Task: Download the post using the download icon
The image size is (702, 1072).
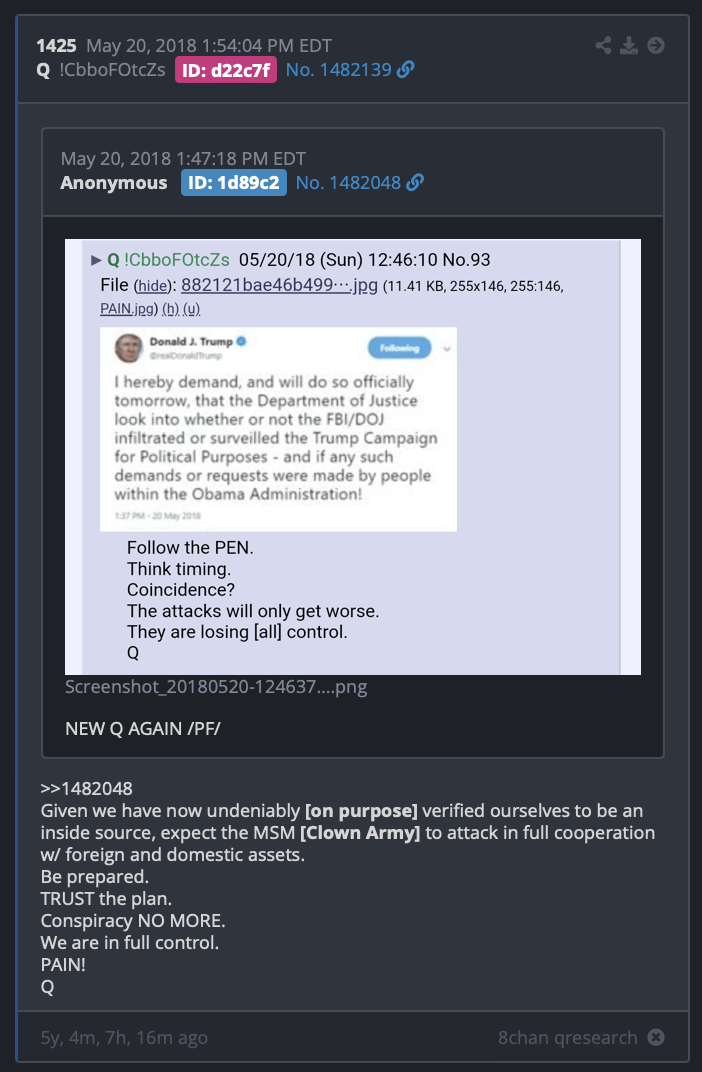Action: coord(629,45)
